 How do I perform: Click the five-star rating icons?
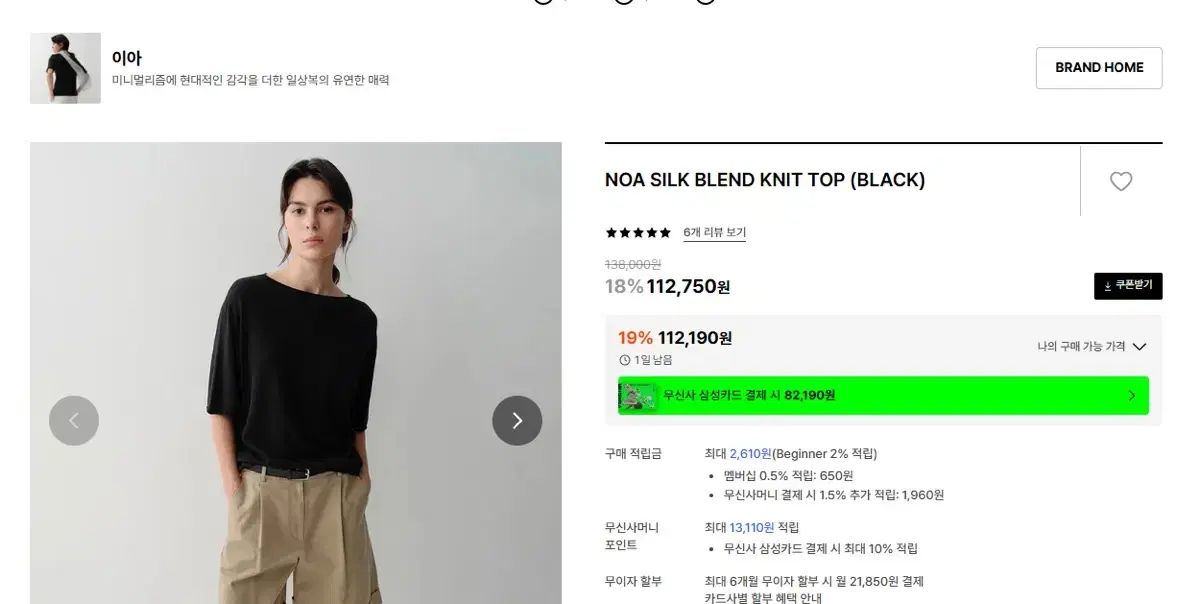pyautogui.click(x=638, y=233)
